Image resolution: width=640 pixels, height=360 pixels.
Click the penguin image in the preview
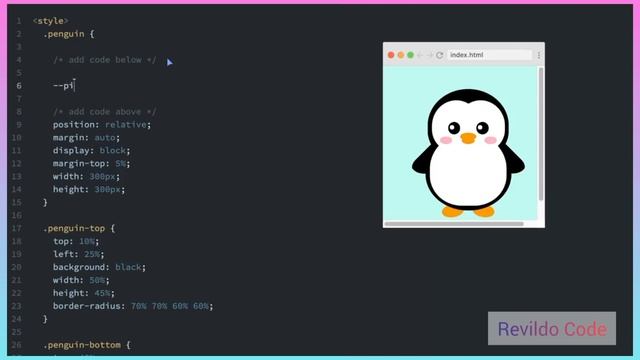pos(468,153)
